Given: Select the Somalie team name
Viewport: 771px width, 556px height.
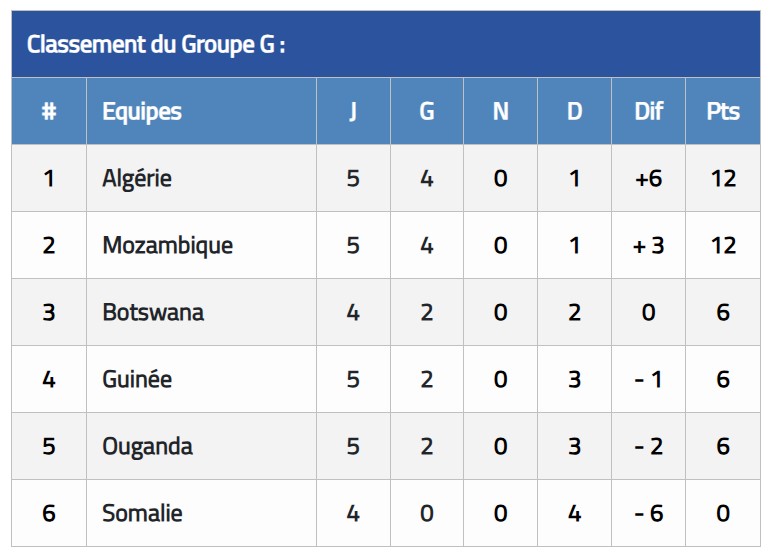Looking at the screenshot, I should (x=142, y=513).
